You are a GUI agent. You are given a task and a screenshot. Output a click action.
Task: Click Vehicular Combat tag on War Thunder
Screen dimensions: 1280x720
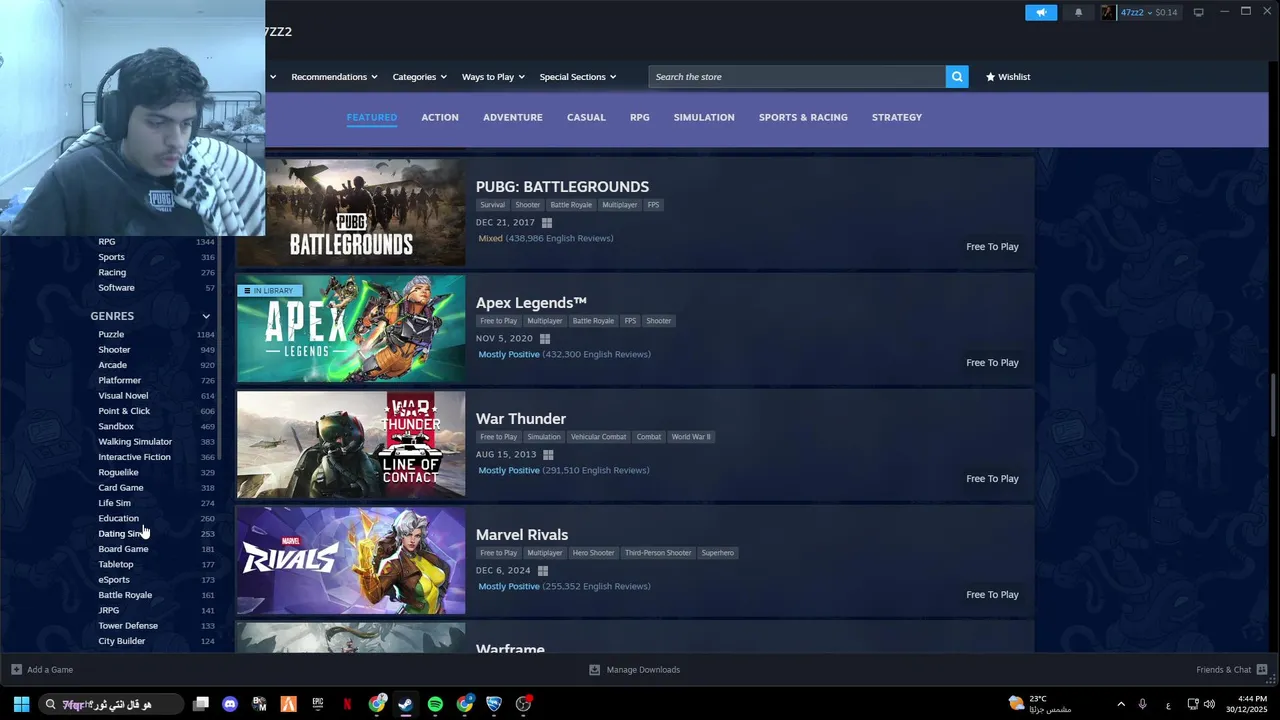(x=599, y=437)
